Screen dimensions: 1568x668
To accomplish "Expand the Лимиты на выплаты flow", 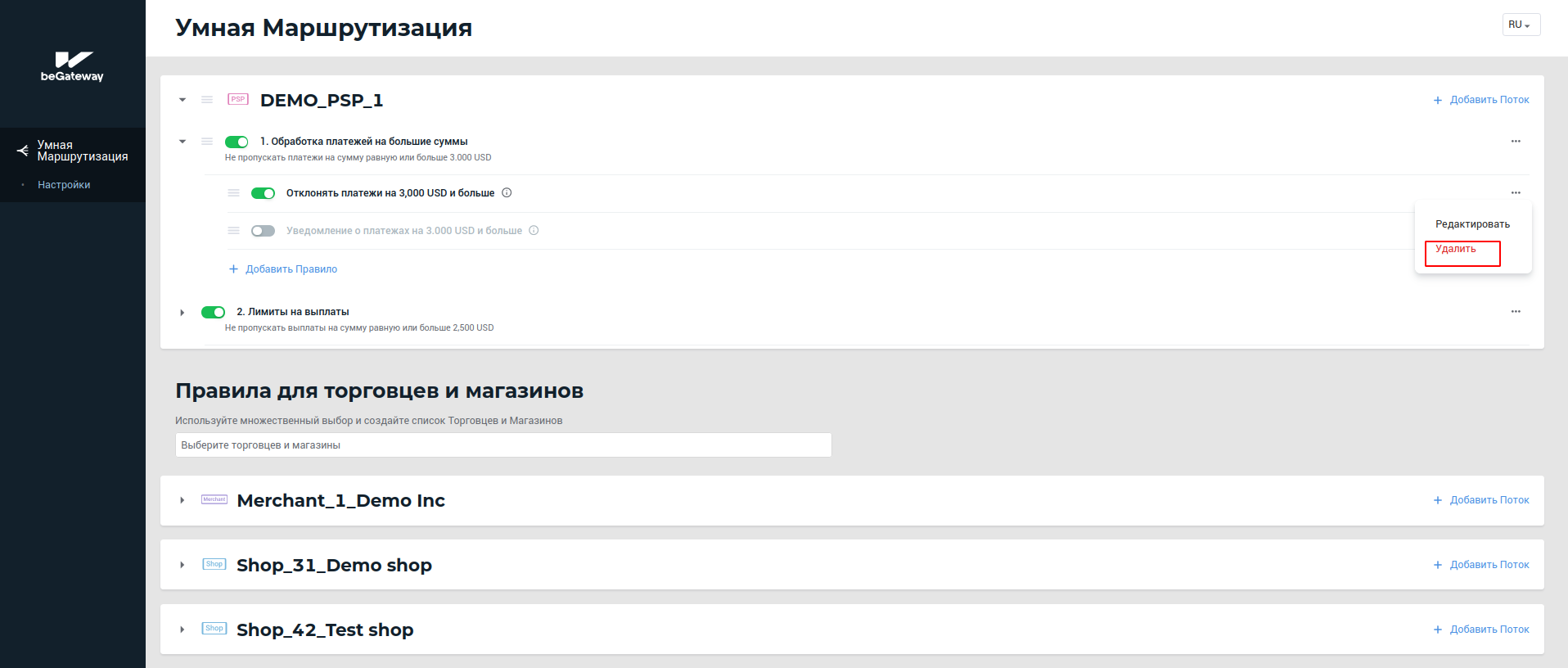I will (x=182, y=312).
